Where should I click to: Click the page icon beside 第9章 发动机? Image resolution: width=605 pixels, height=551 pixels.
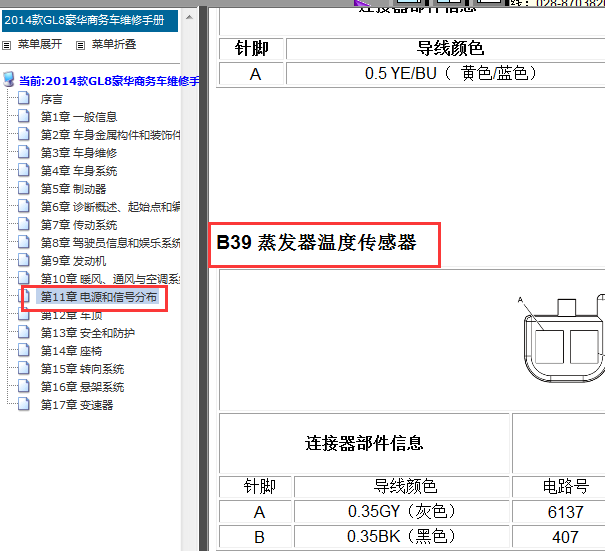coord(24,260)
